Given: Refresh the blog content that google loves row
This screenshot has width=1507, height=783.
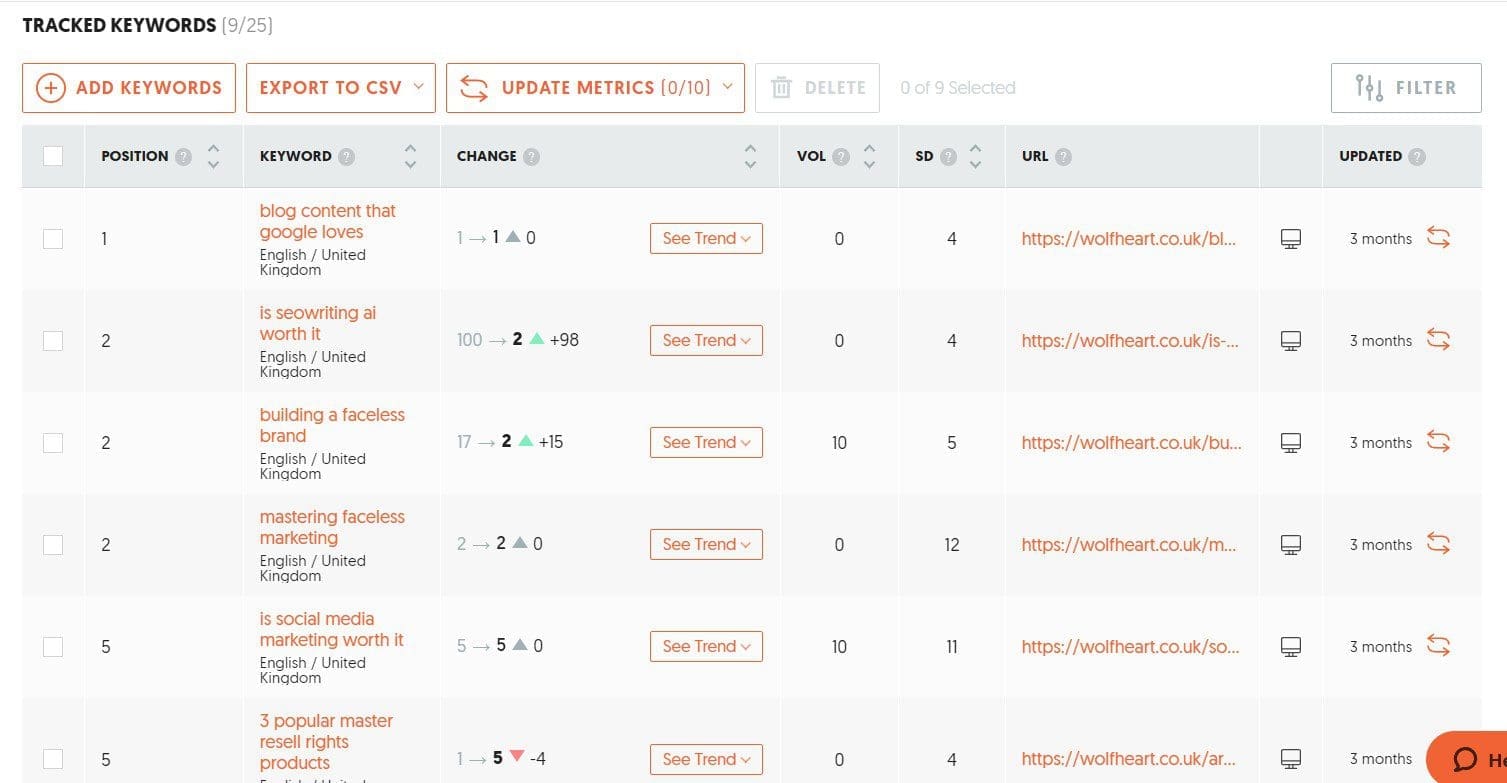Looking at the screenshot, I should (1438, 238).
